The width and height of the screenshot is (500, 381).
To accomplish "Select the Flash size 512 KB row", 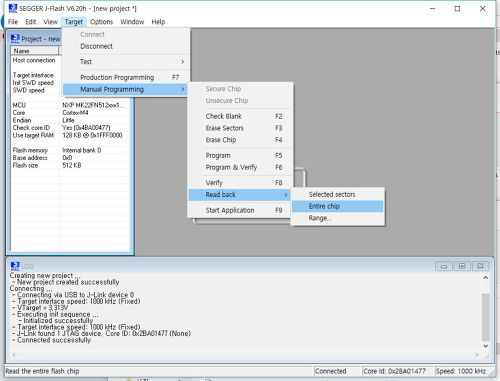I will click(x=70, y=165).
